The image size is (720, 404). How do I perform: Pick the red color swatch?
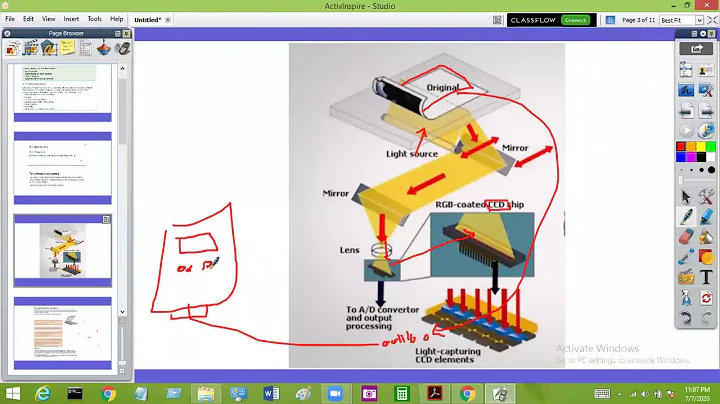click(681, 146)
